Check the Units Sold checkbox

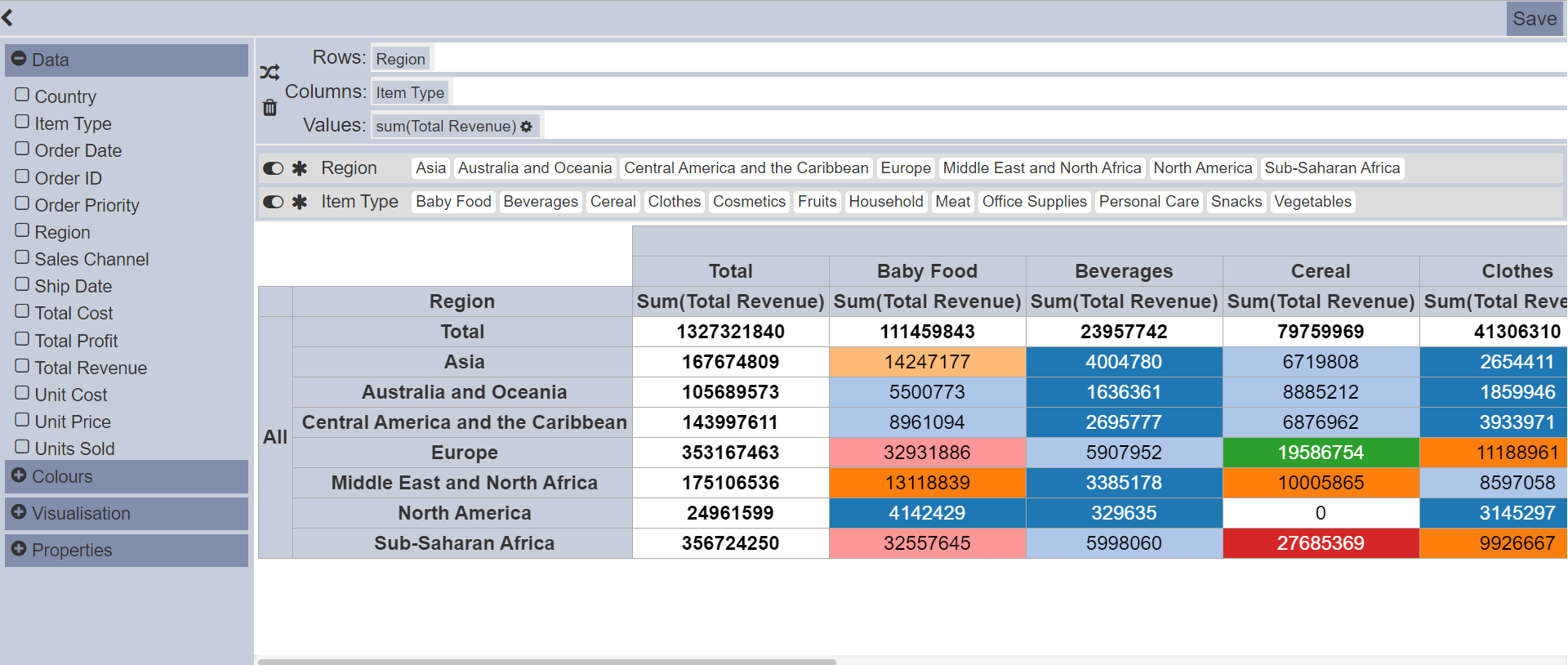coord(22,447)
